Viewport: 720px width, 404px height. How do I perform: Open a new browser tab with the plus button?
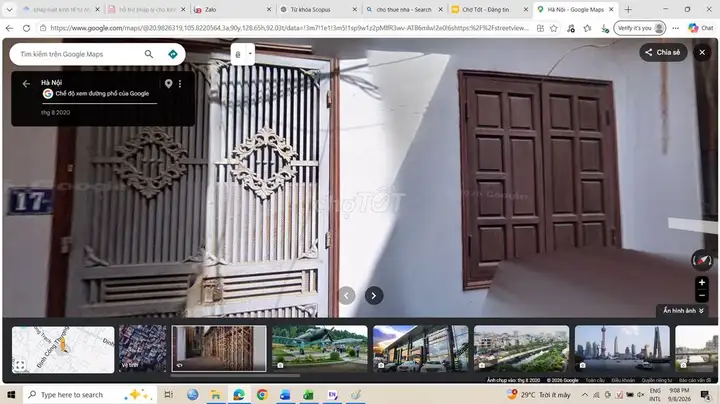pyautogui.click(x=628, y=9)
